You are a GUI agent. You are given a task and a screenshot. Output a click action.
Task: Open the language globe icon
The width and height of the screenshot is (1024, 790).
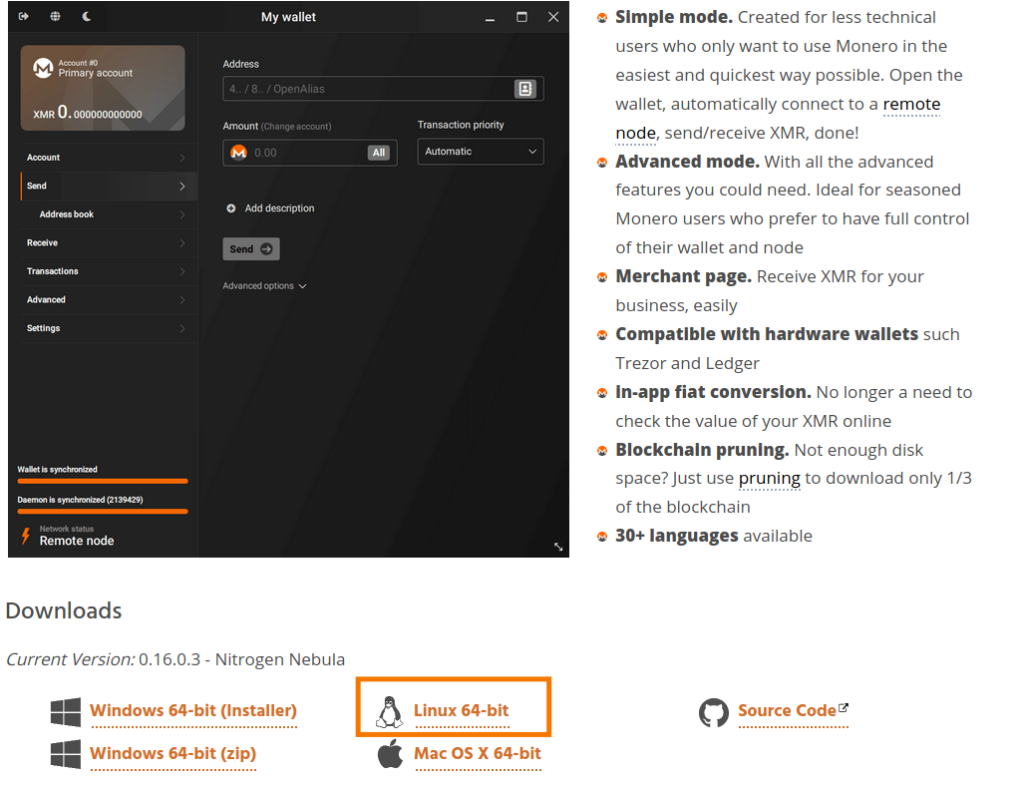pyautogui.click(x=56, y=16)
